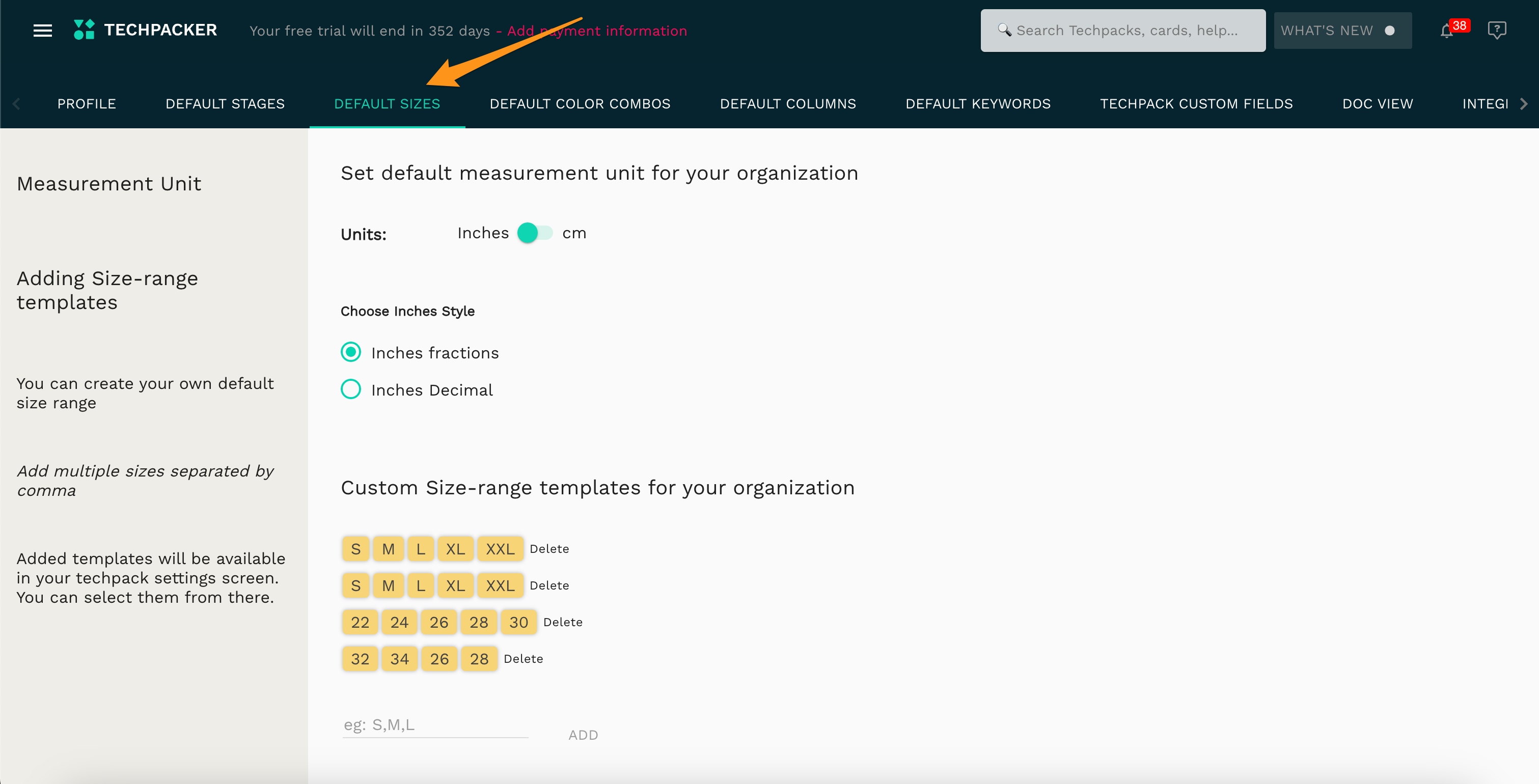Image resolution: width=1539 pixels, height=784 pixels.
Task: Select the Inches fractions radio option
Action: pyautogui.click(x=351, y=352)
